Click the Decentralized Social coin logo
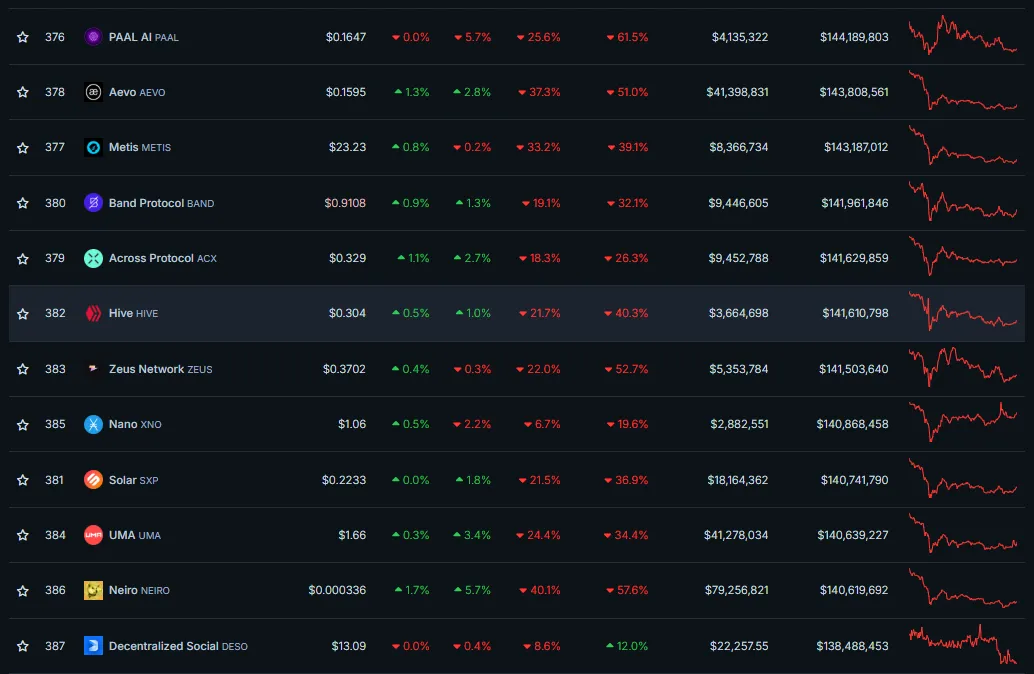Viewport: 1034px width, 674px height. click(93, 646)
